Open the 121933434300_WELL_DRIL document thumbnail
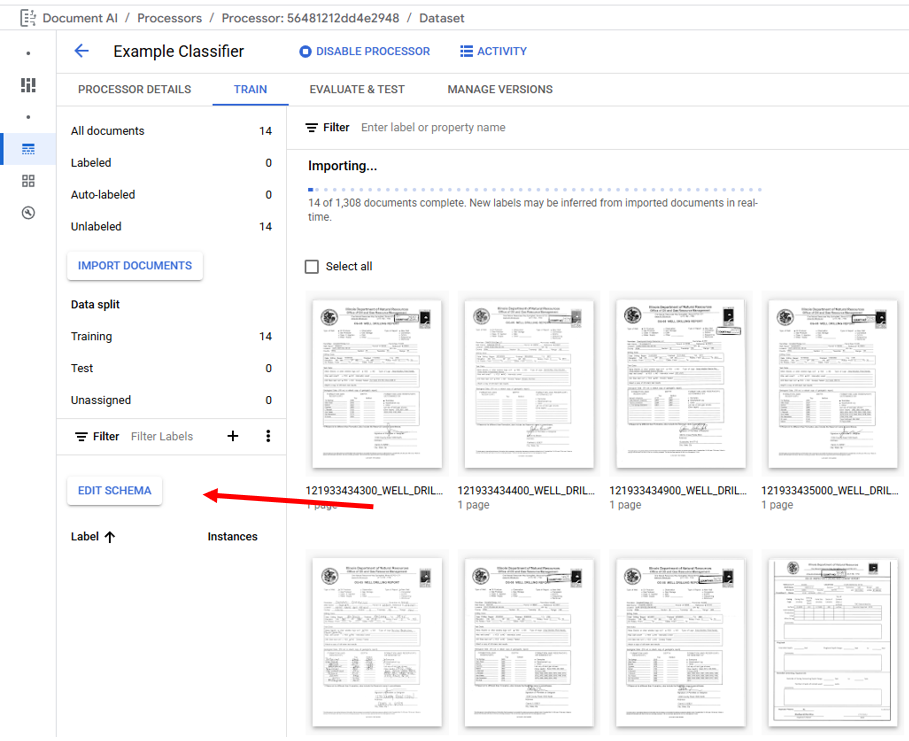Screen dimensions: 909x741 pyautogui.click(x=376, y=384)
